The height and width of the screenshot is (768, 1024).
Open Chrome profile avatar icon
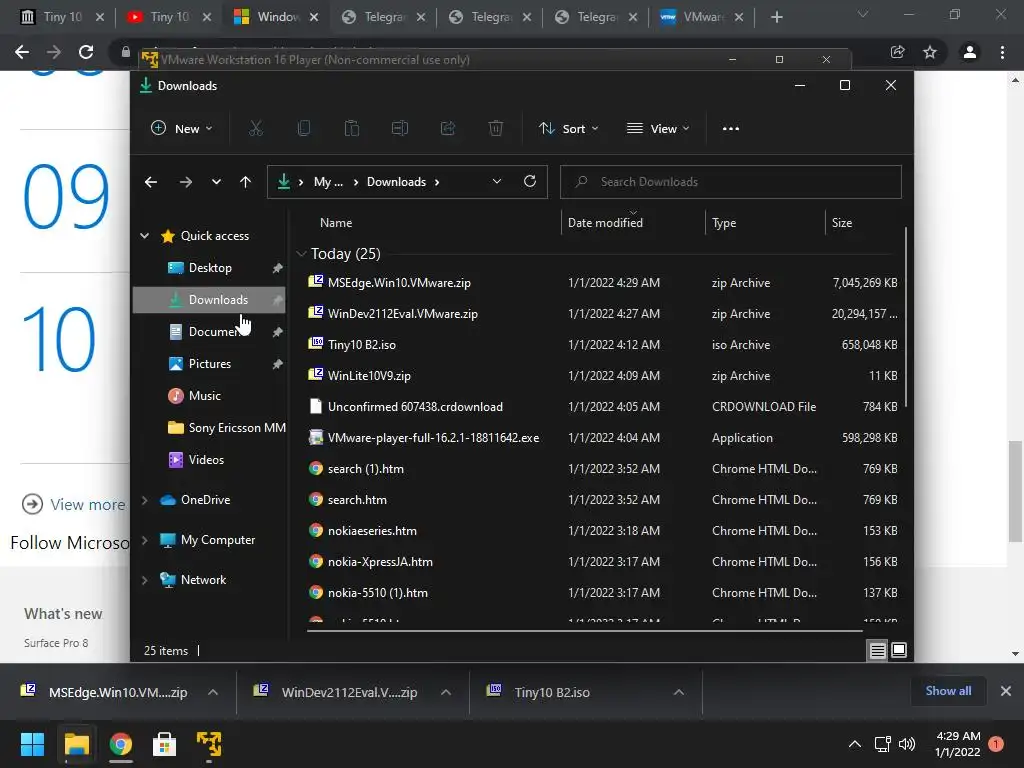pyautogui.click(x=970, y=52)
